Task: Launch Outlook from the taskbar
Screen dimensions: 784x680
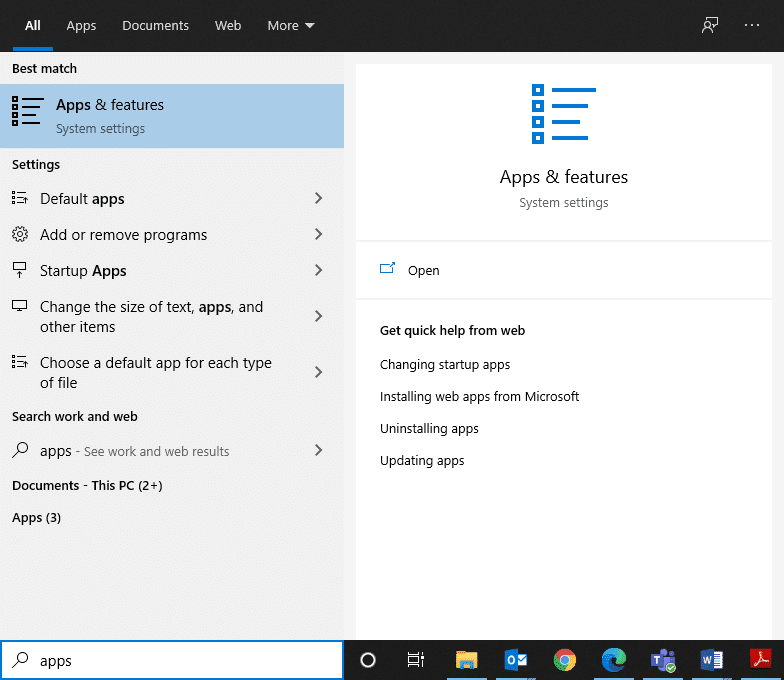Action: point(516,660)
